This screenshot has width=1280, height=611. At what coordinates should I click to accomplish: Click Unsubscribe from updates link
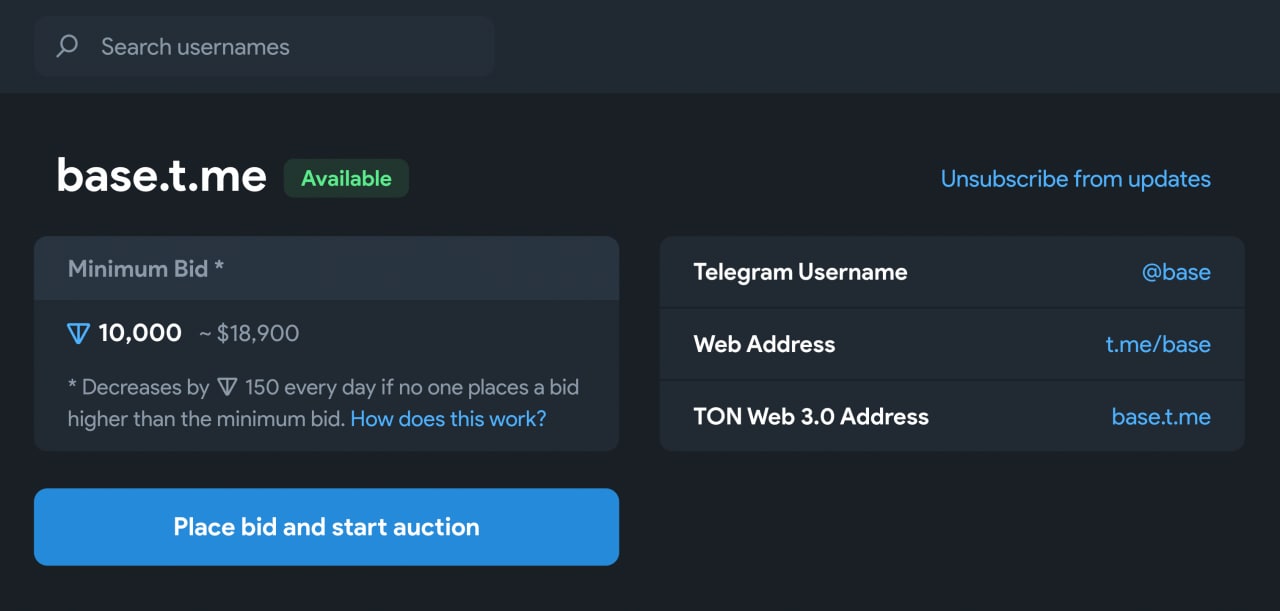pyautogui.click(x=1075, y=179)
